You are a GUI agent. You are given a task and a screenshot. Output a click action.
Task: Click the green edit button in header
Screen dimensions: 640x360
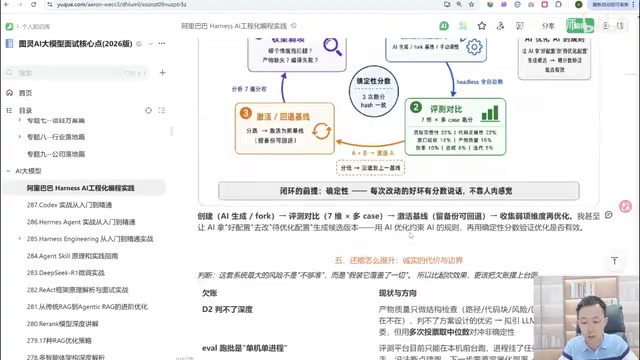580,26
